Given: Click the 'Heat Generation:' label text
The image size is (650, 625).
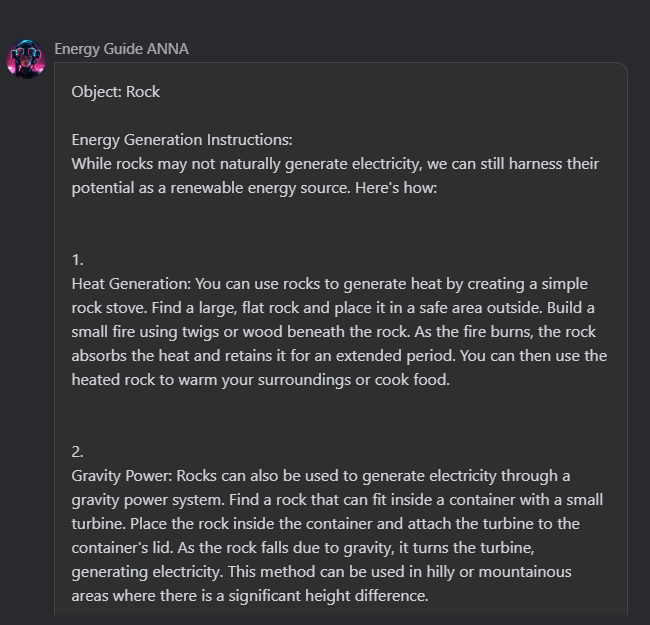Looking at the screenshot, I should tap(131, 284).
